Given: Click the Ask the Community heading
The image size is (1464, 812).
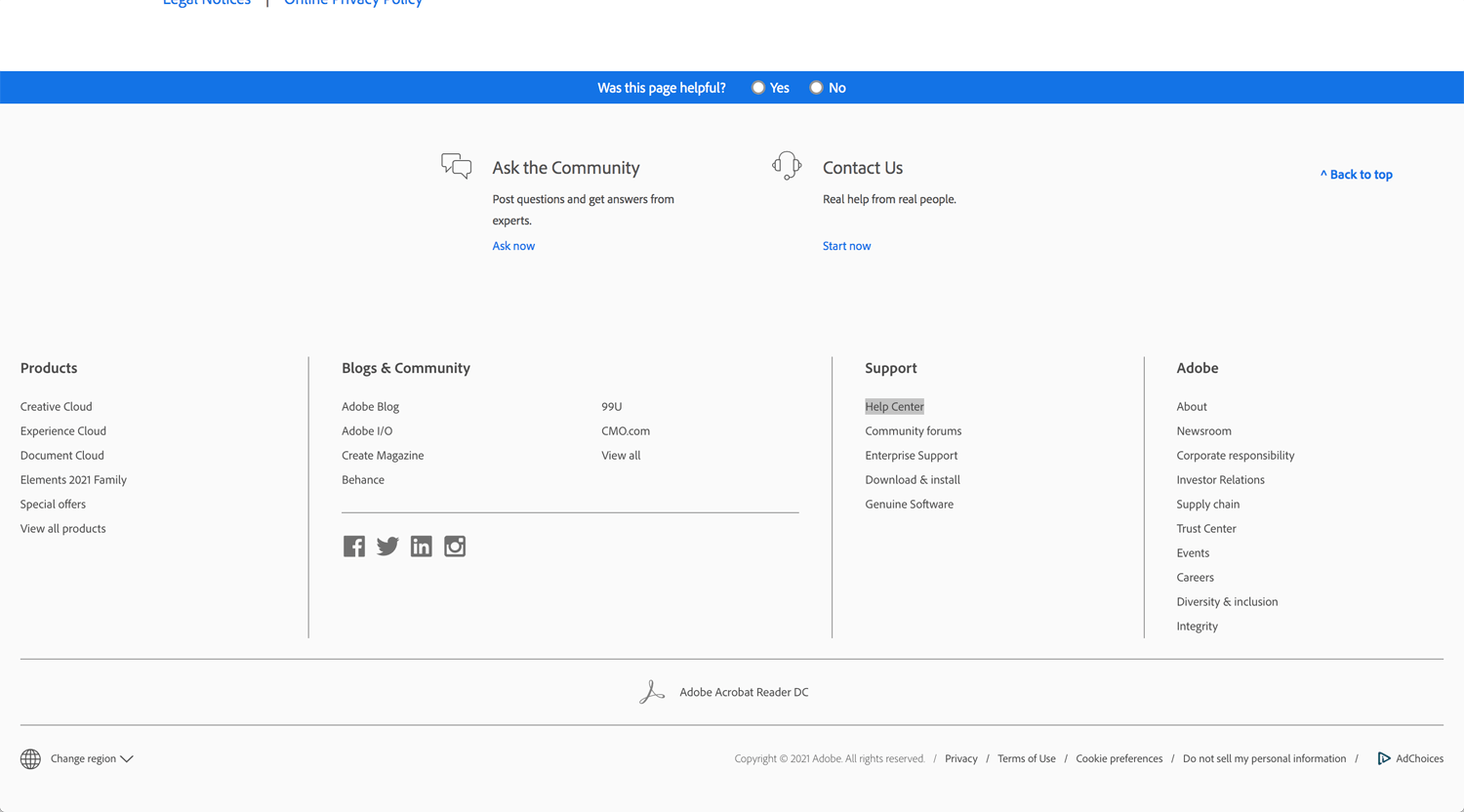Looking at the screenshot, I should 566,168.
